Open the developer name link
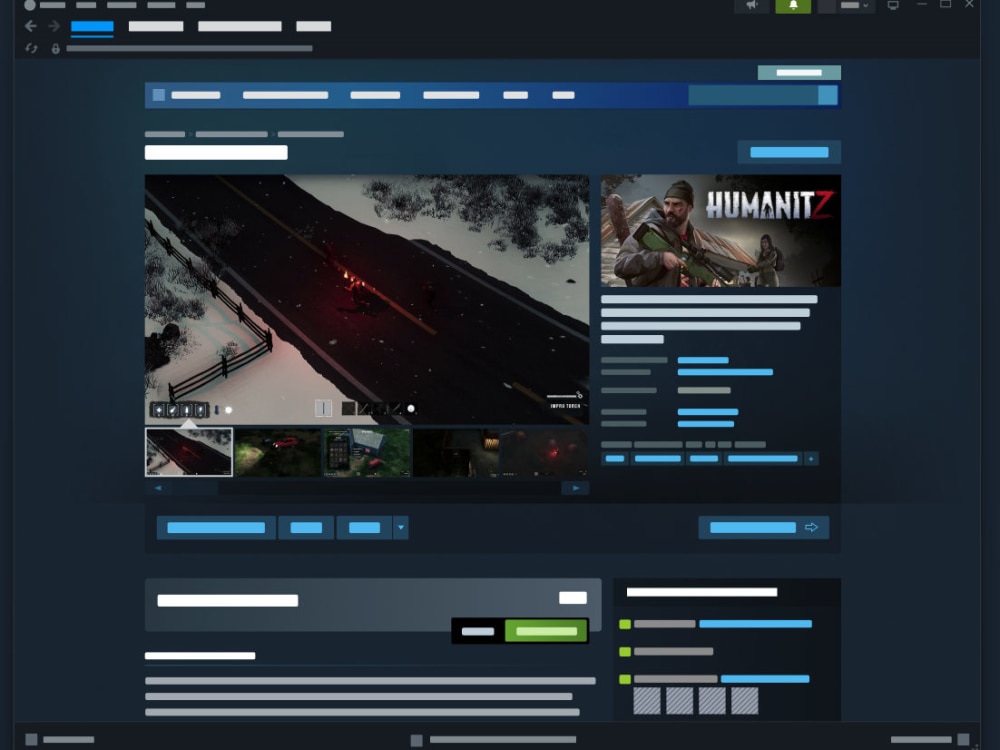This screenshot has height=750, width=1000. [708, 412]
